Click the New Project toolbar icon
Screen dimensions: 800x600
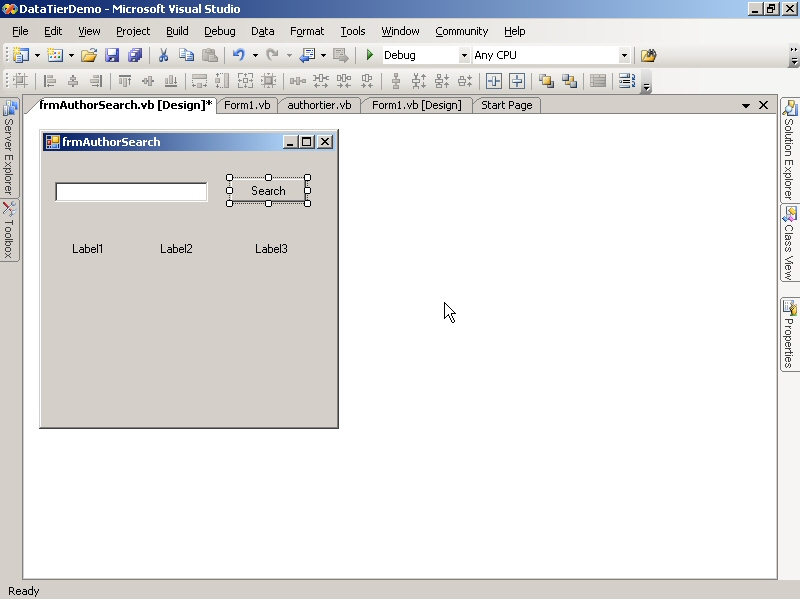(21, 55)
